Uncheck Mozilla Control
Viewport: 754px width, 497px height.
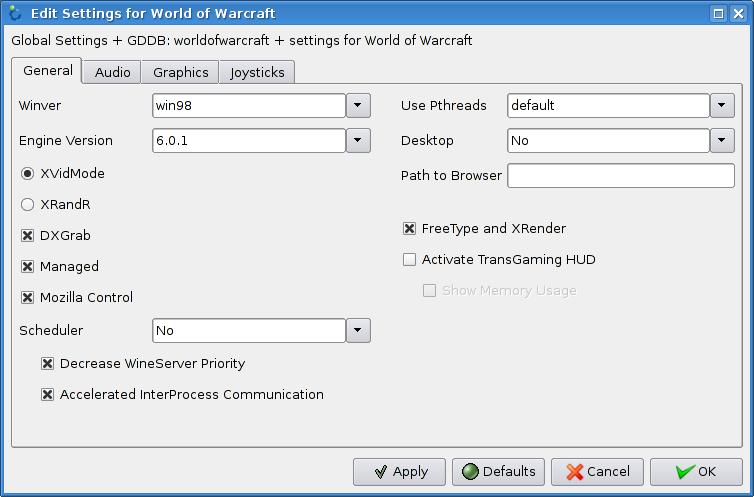pyautogui.click(x=28, y=298)
